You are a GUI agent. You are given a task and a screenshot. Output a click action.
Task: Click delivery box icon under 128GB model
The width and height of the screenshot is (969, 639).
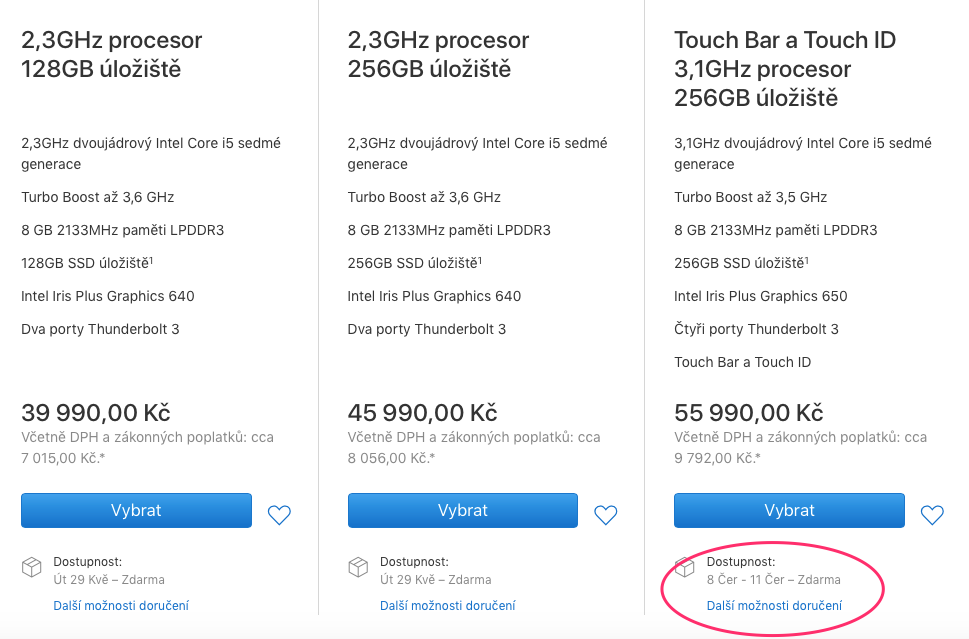pos(32,568)
